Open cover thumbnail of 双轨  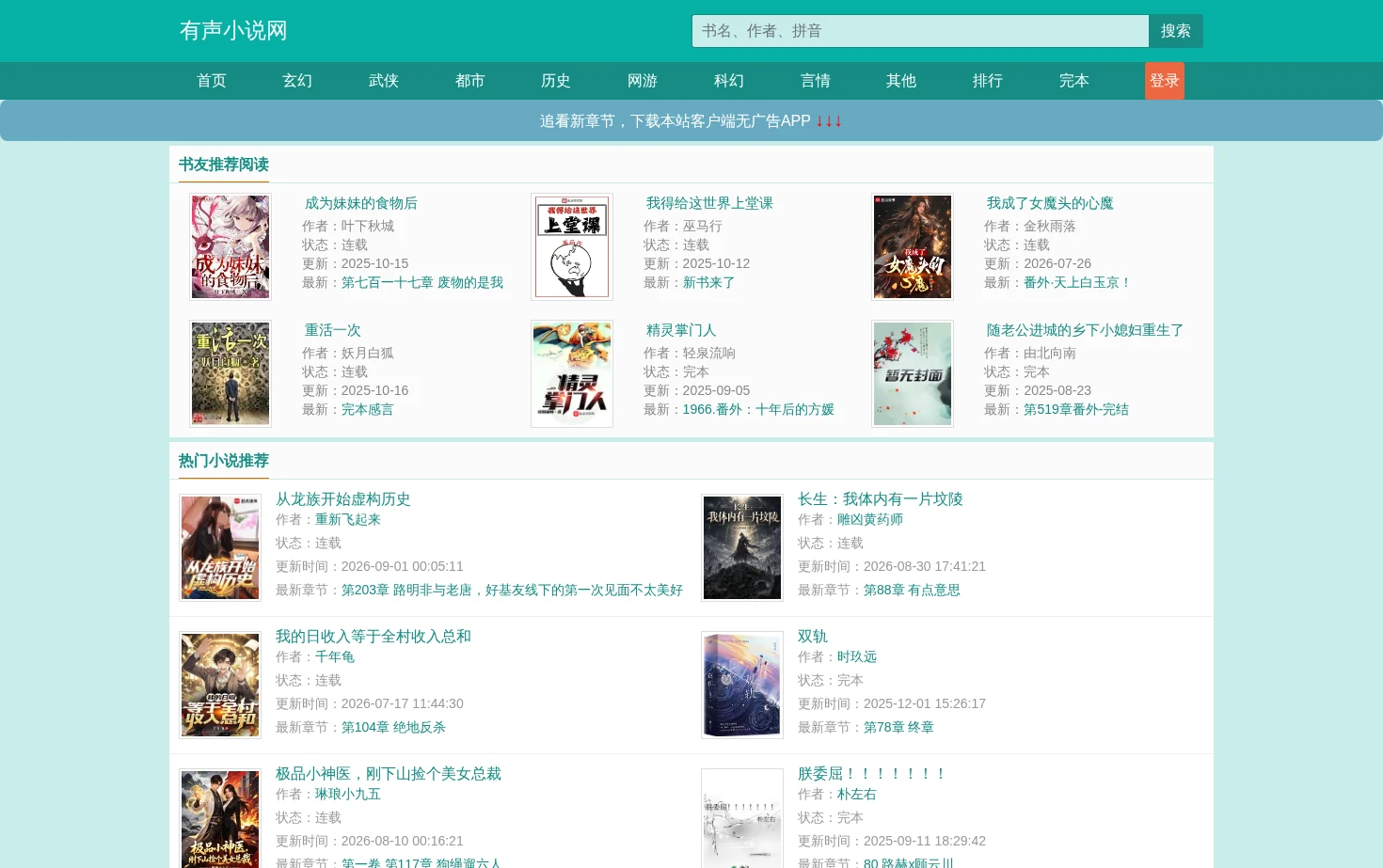click(x=742, y=686)
